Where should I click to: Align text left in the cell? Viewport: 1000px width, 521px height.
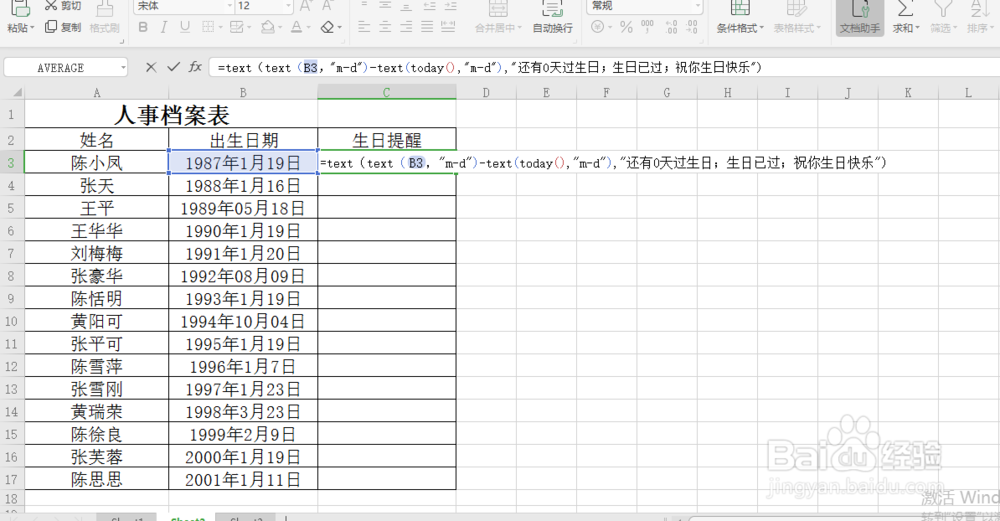tap(364, 27)
